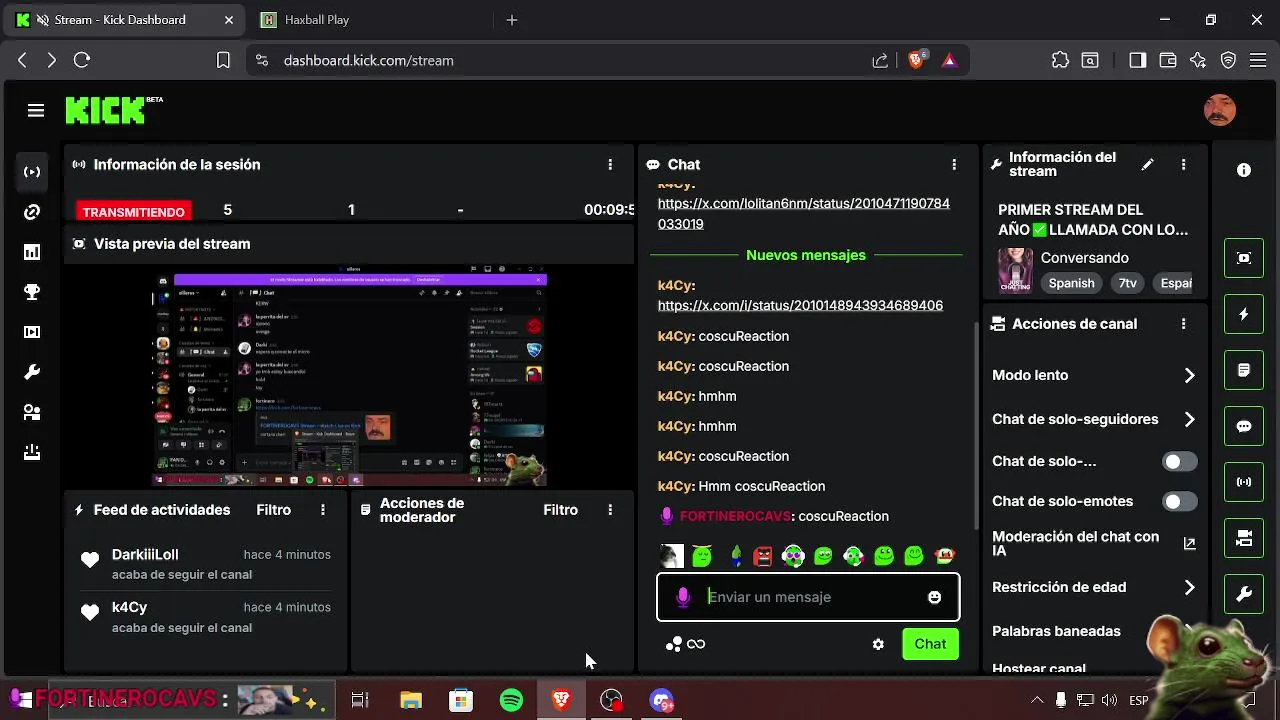Click the k4Cy follower entry in activity feed
The image size is (1280, 720).
pyautogui.click(x=206, y=617)
